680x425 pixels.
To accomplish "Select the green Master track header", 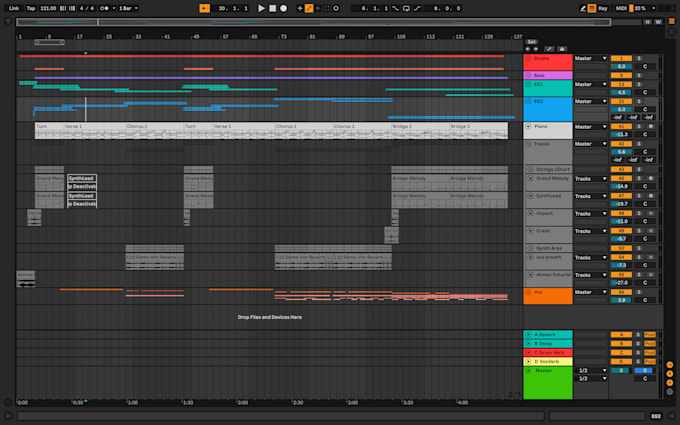I will tap(548, 382).
